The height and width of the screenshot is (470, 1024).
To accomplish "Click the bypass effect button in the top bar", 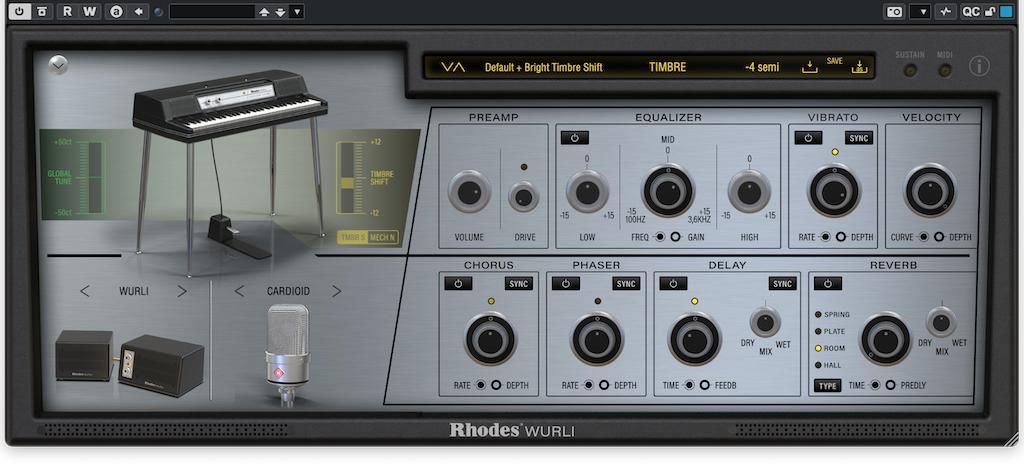I will [x=42, y=11].
